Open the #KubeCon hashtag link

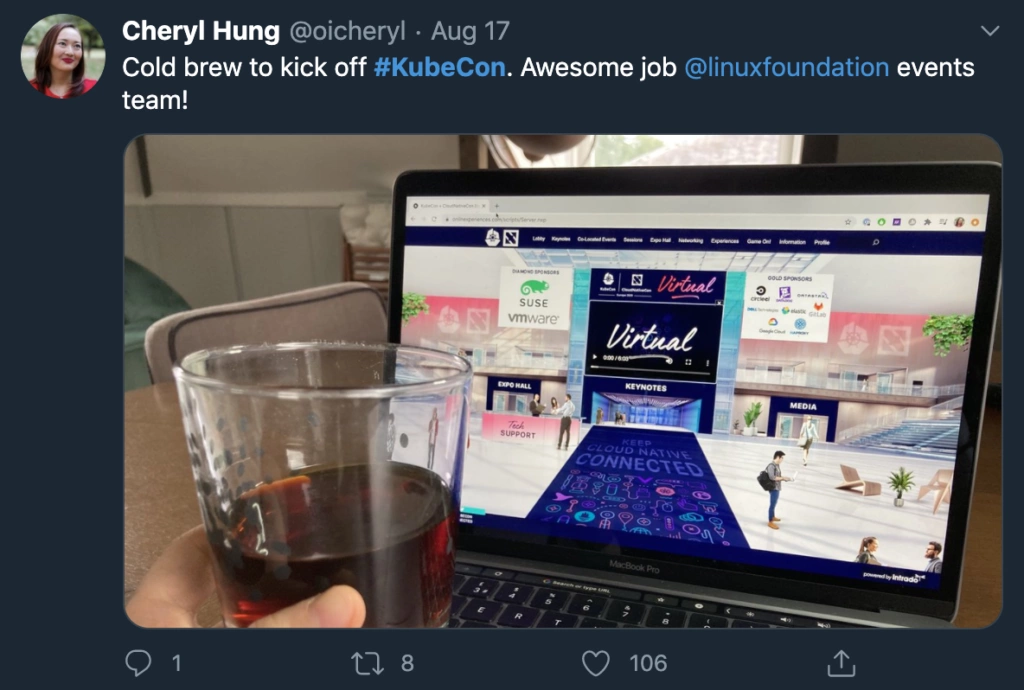coord(440,67)
